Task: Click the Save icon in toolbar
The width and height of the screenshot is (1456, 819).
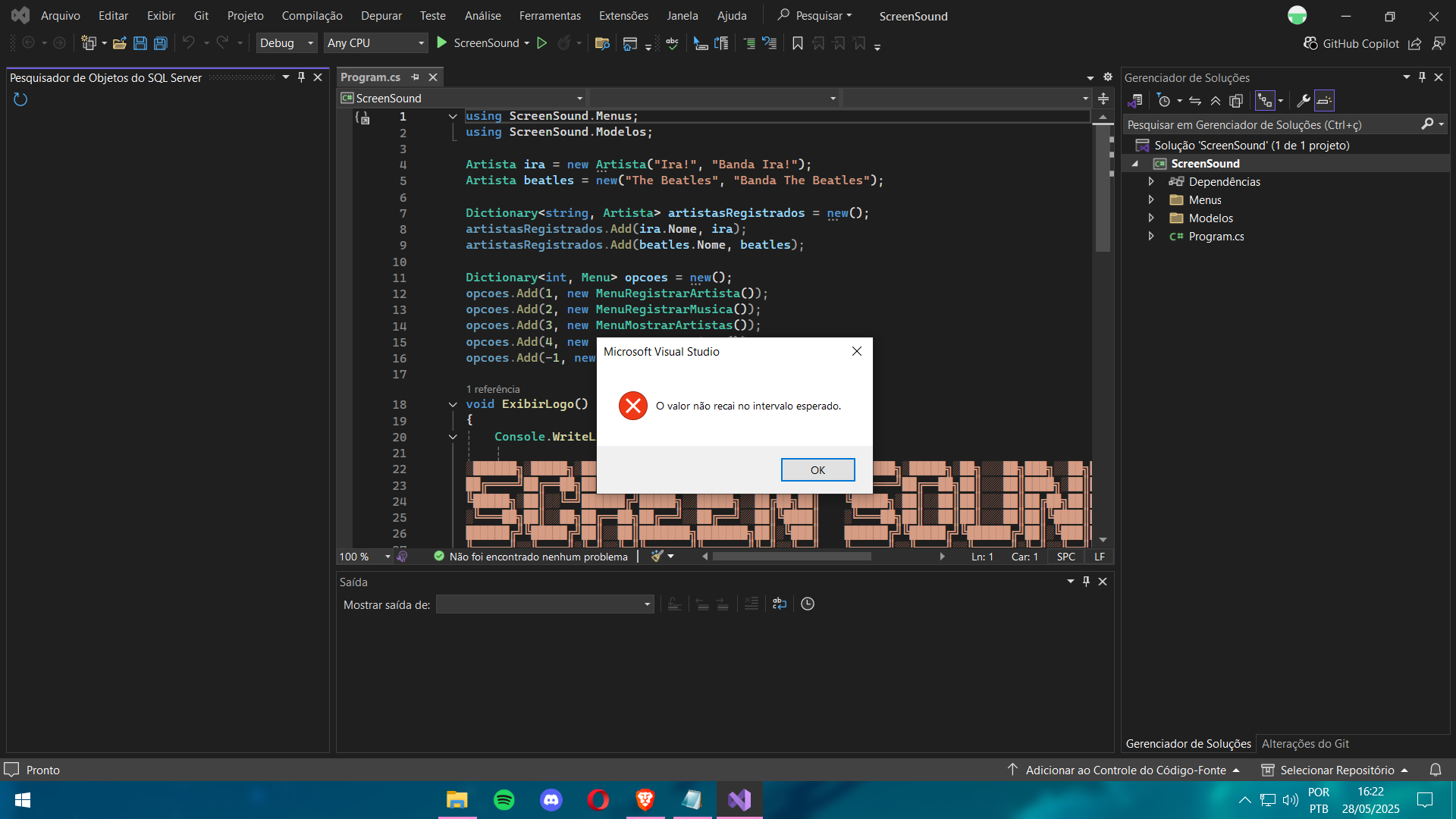Action: tap(140, 43)
